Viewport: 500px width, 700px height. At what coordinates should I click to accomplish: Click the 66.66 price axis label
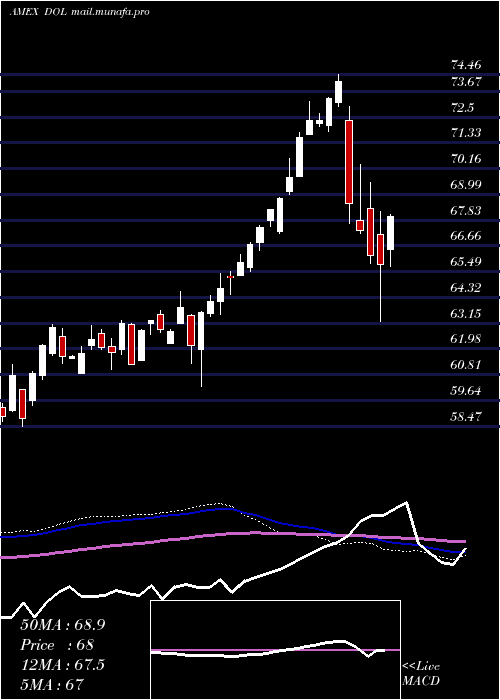(x=466, y=236)
